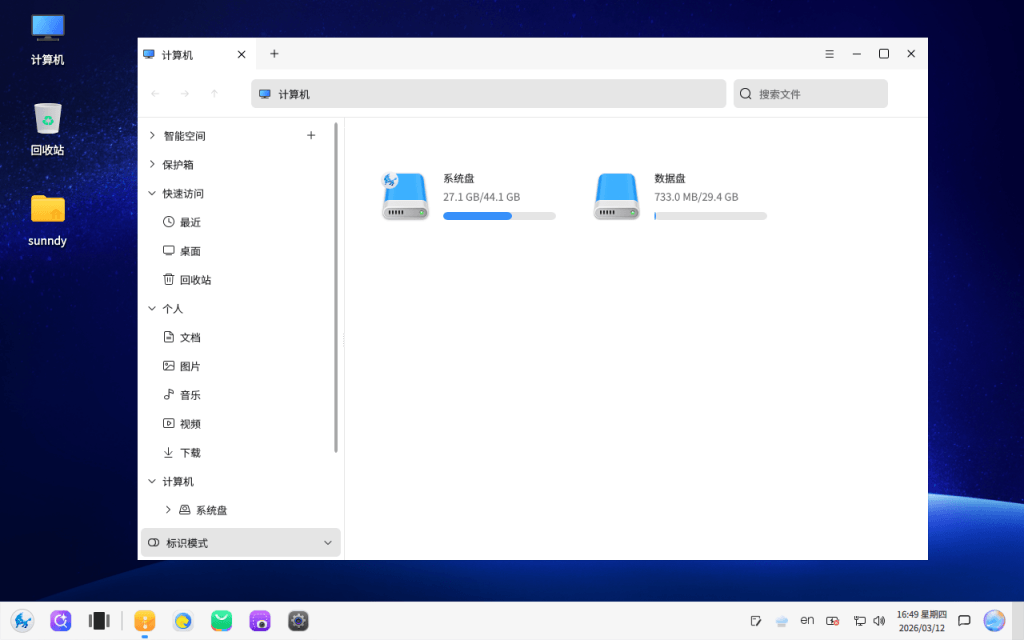Click the 733.0 MB/29.4 GB text

tap(696, 197)
